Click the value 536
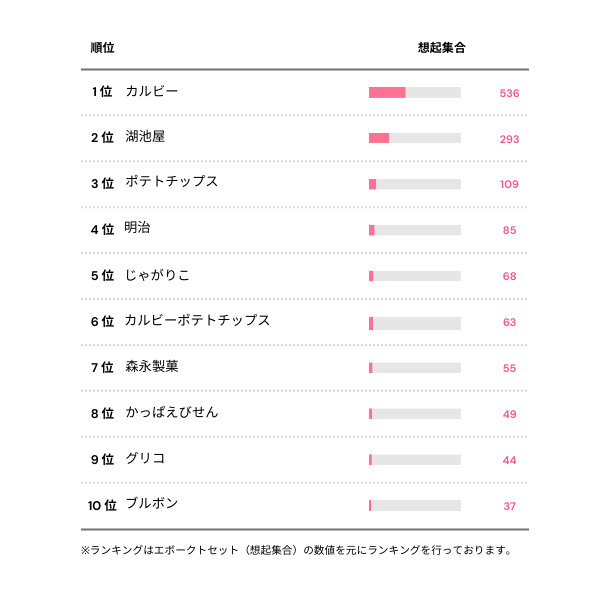The image size is (600, 600). click(x=509, y=93)
